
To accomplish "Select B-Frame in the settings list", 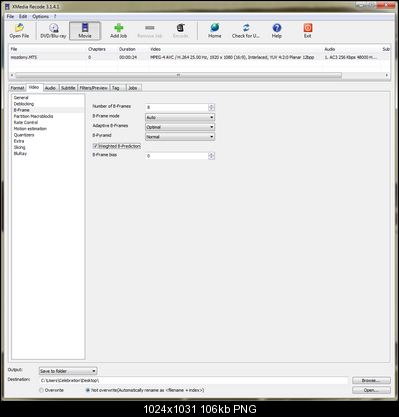I will pos(22,110).
